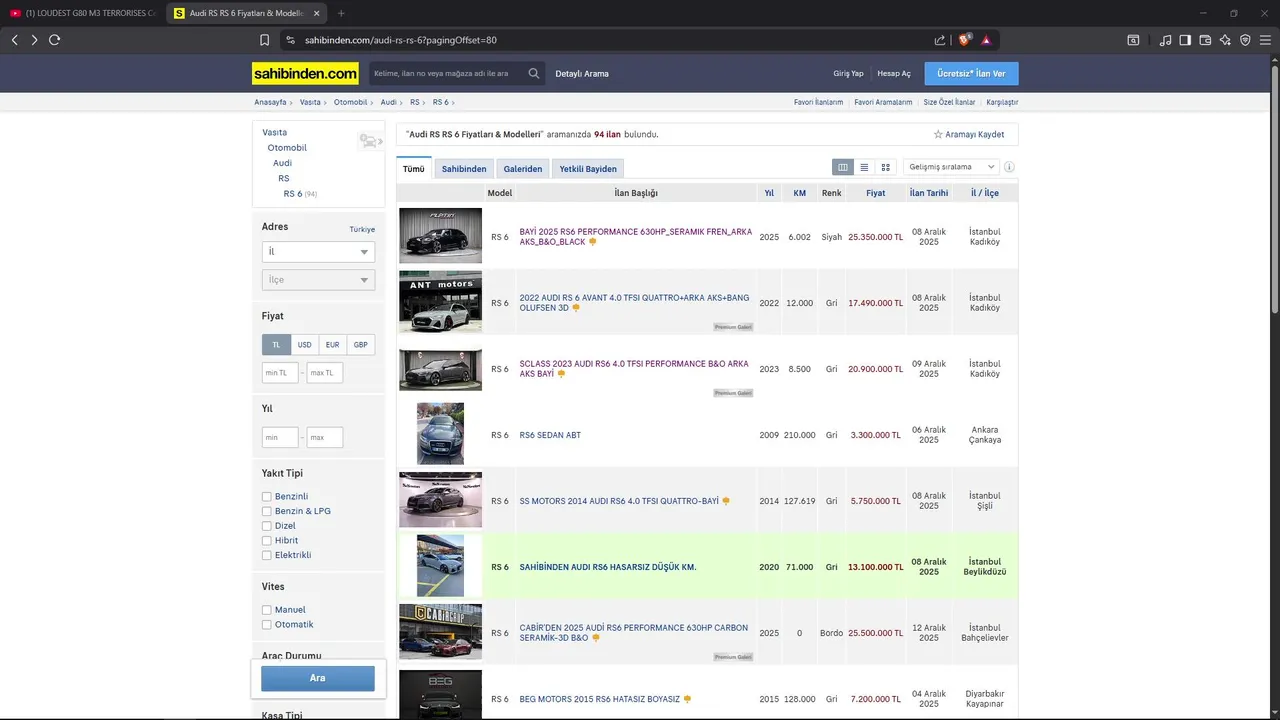Open a new browser tab with plus icon

341,13
